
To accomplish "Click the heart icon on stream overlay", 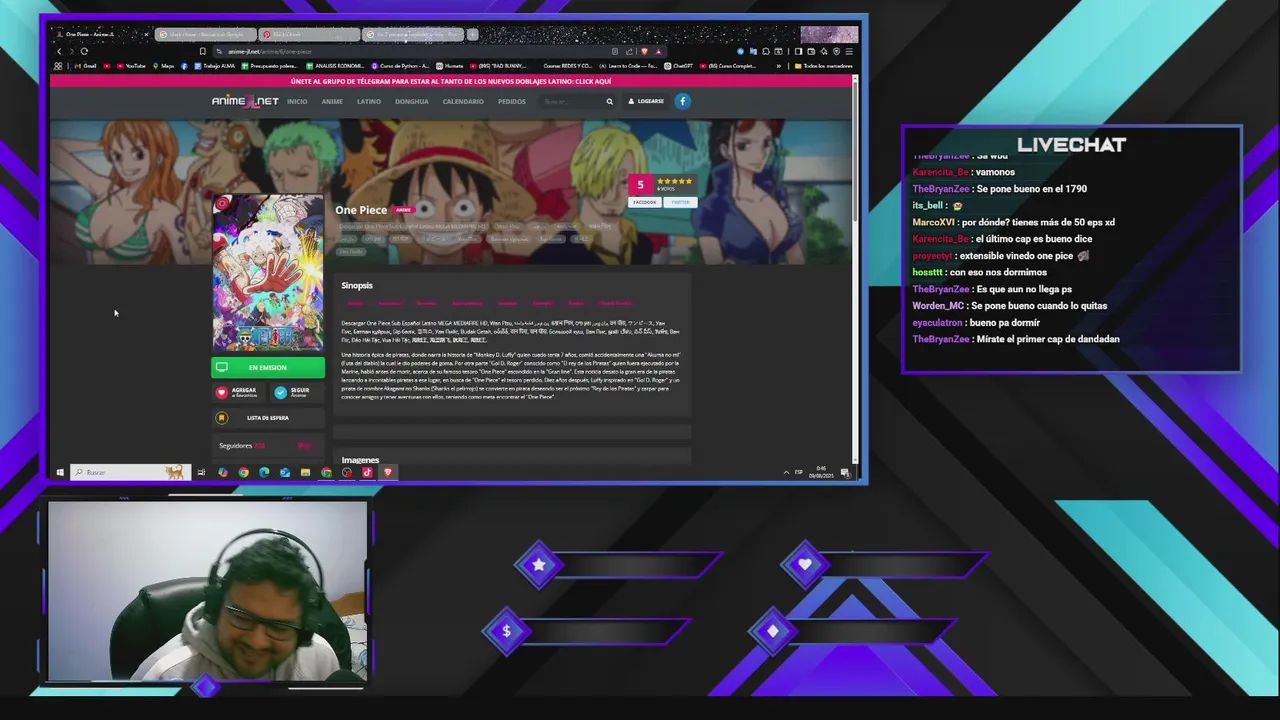I will pos(805,564).
